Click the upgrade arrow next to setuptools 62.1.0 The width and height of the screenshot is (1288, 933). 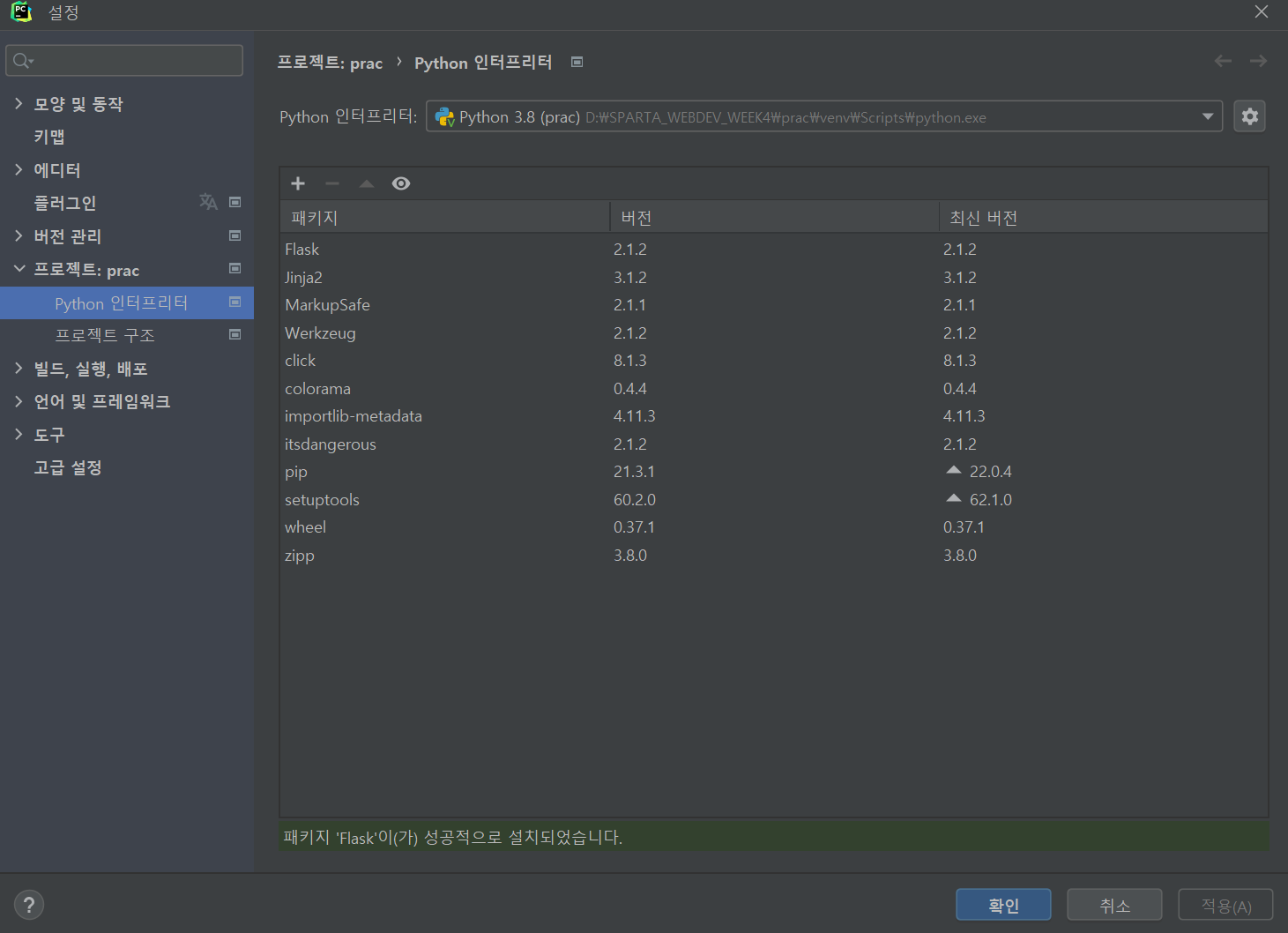(954, 498)
